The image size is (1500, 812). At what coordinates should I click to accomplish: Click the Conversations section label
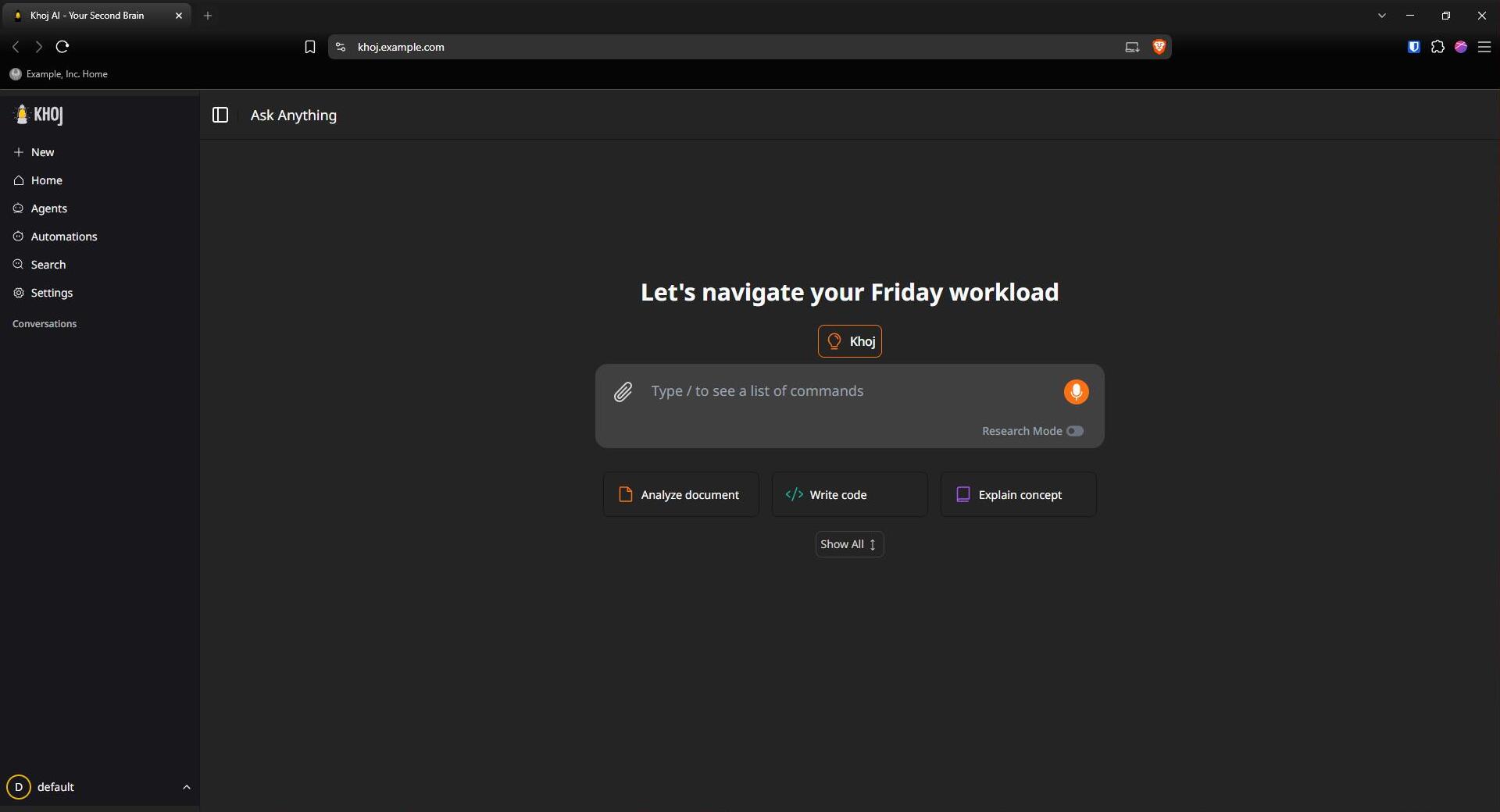point(45,324)
